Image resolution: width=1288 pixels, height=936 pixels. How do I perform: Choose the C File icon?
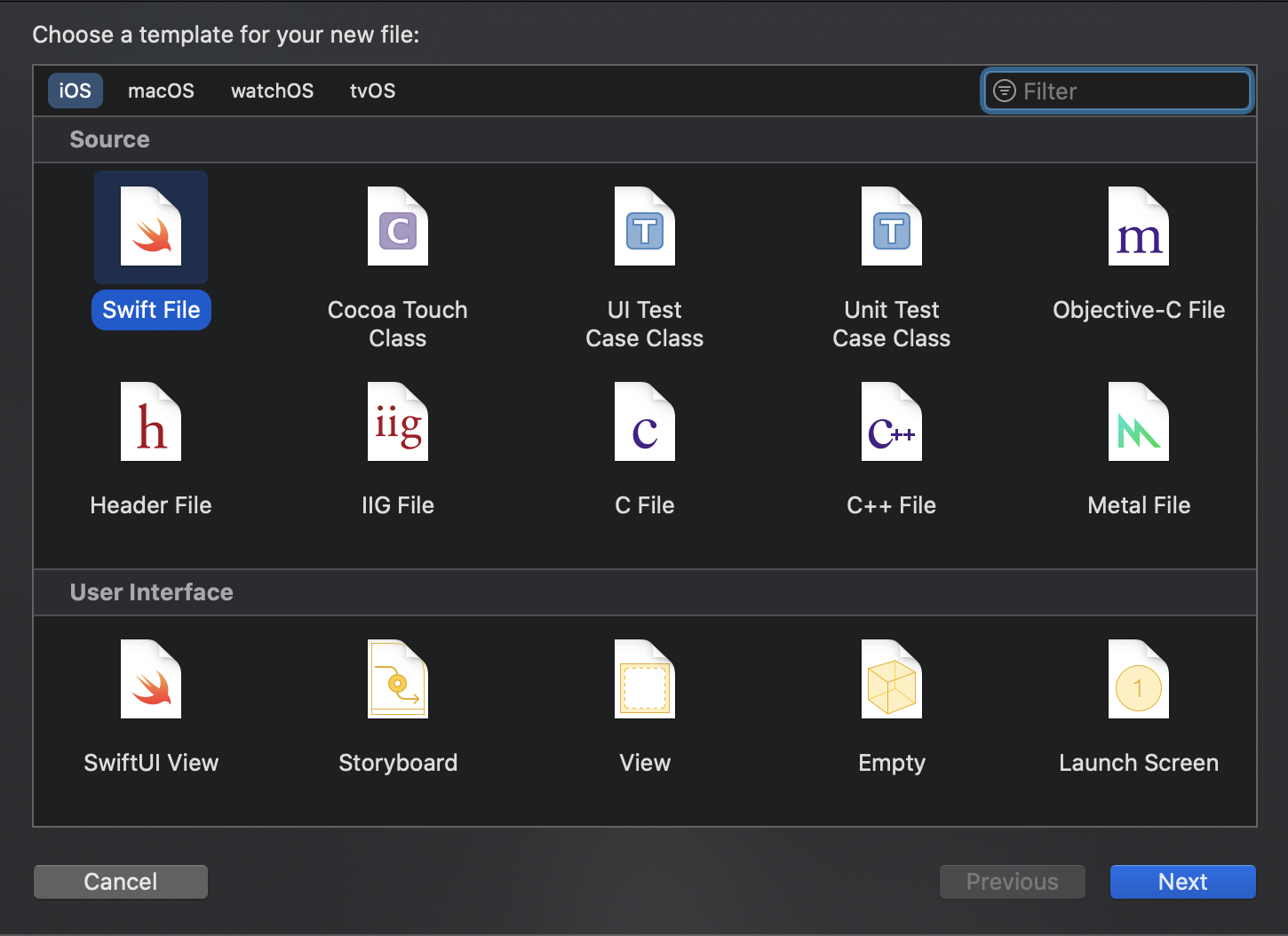(x=645, y=422)
